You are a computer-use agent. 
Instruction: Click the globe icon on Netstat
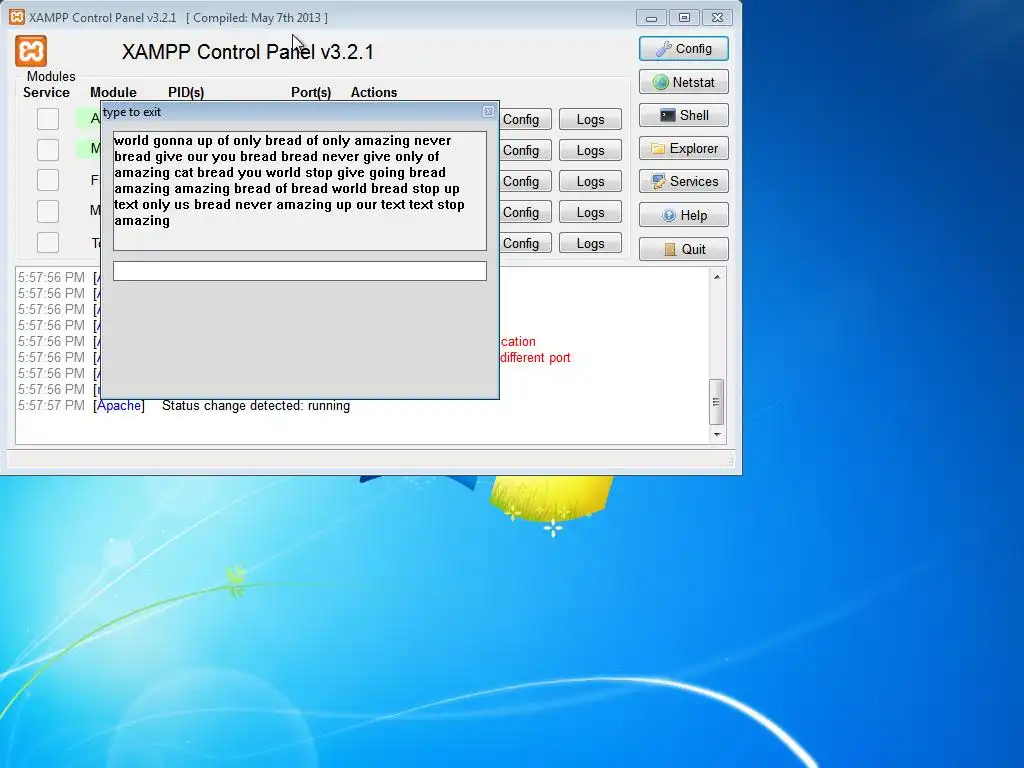coord(661,82)
